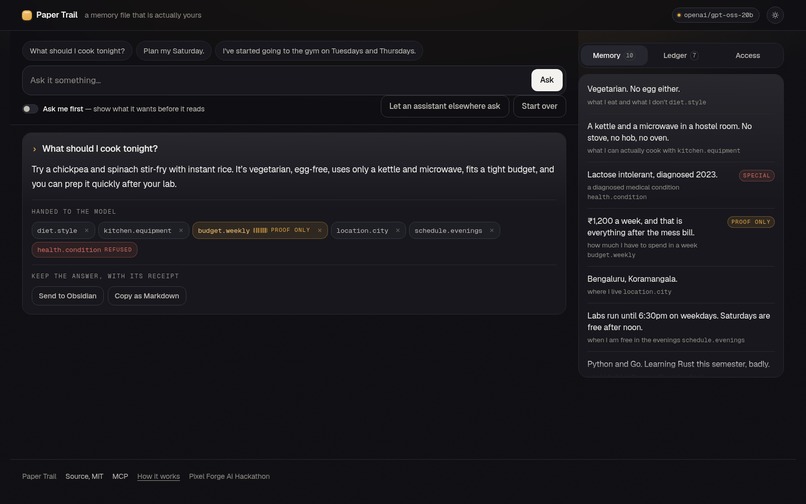Screen dimensions: 806x504
Task: Select the gym on Tuesdays and Thursdays suggestion
Action: (319, 51)
